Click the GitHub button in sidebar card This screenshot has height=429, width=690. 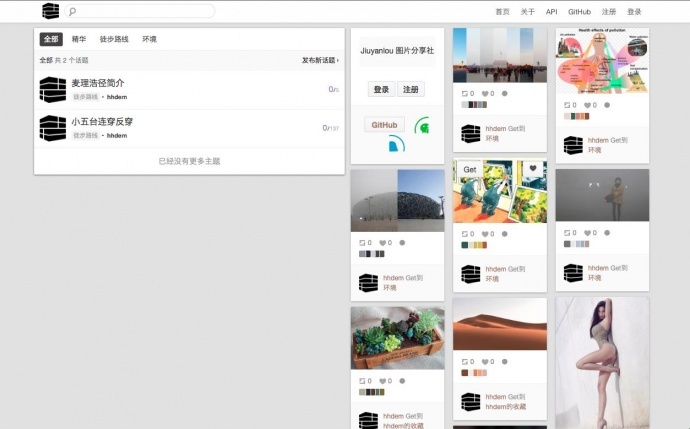(384, 125)
